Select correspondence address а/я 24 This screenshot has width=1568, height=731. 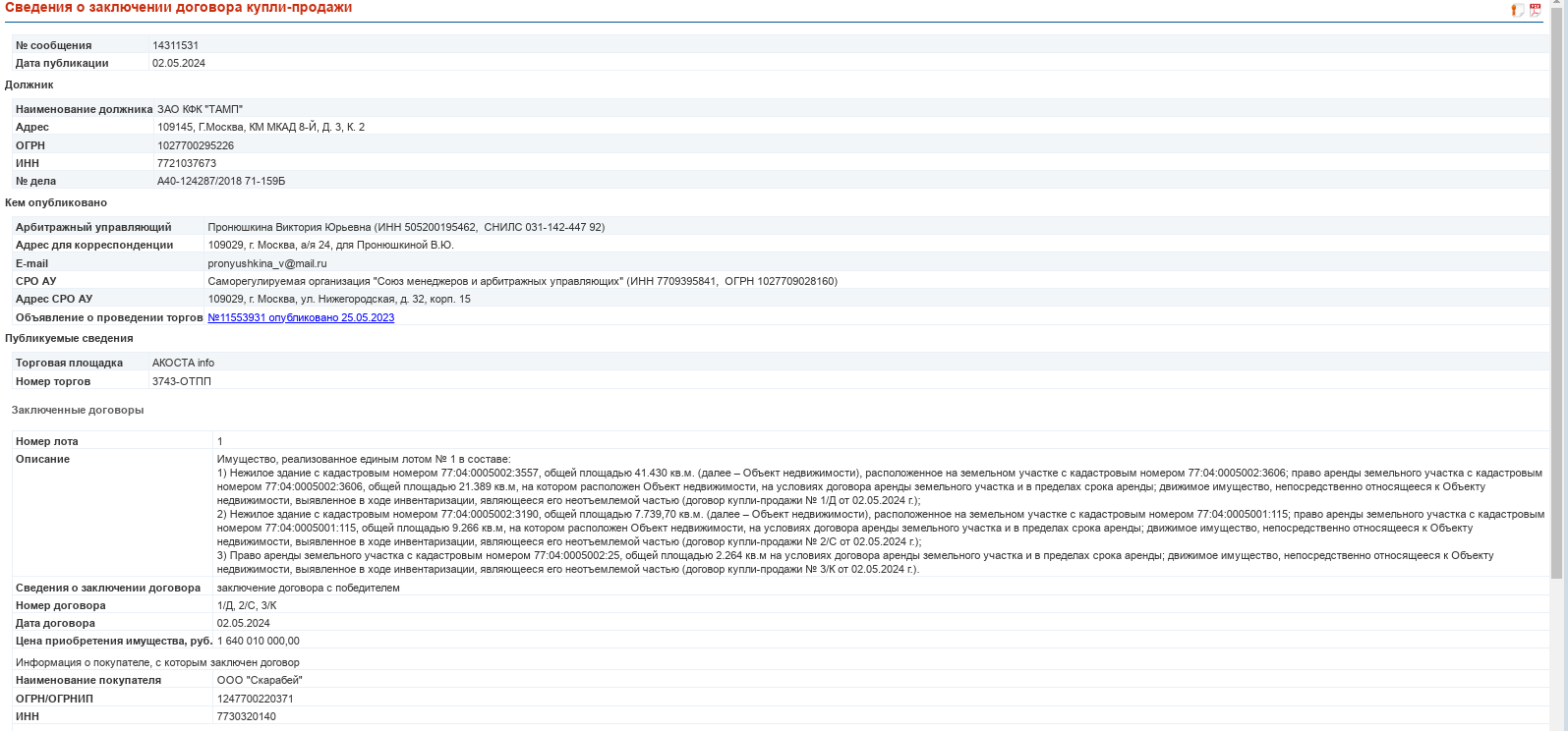tap(331, 245)
